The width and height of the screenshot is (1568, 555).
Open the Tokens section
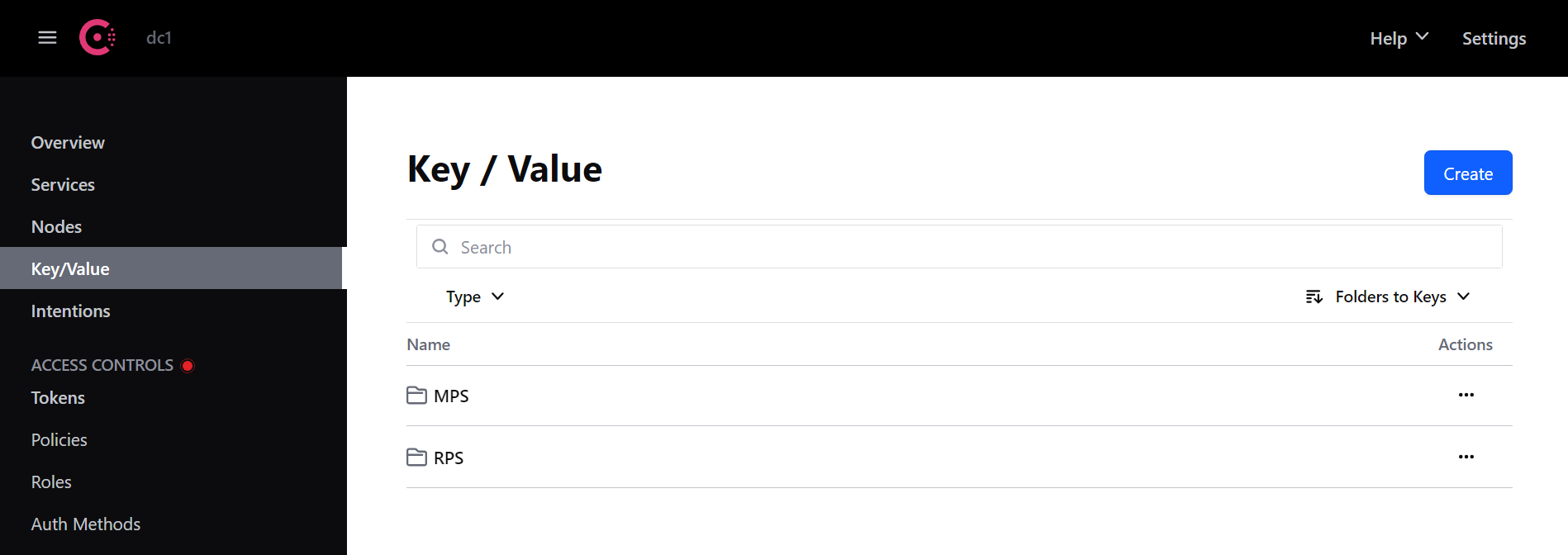tap(58, 398)
